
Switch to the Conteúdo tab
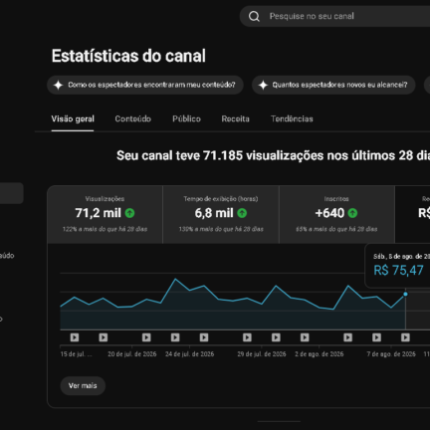(133, 119)
